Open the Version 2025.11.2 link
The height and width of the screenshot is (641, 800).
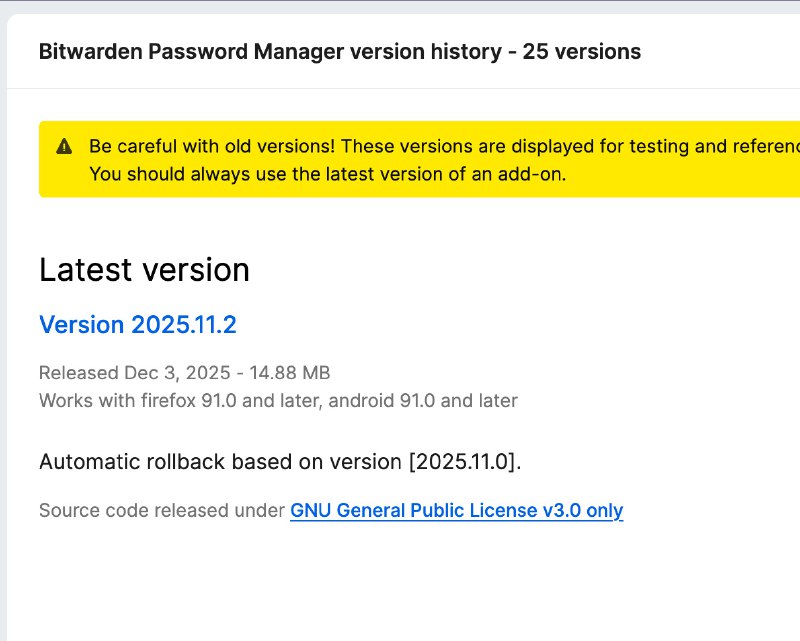[x=137, y=324]
